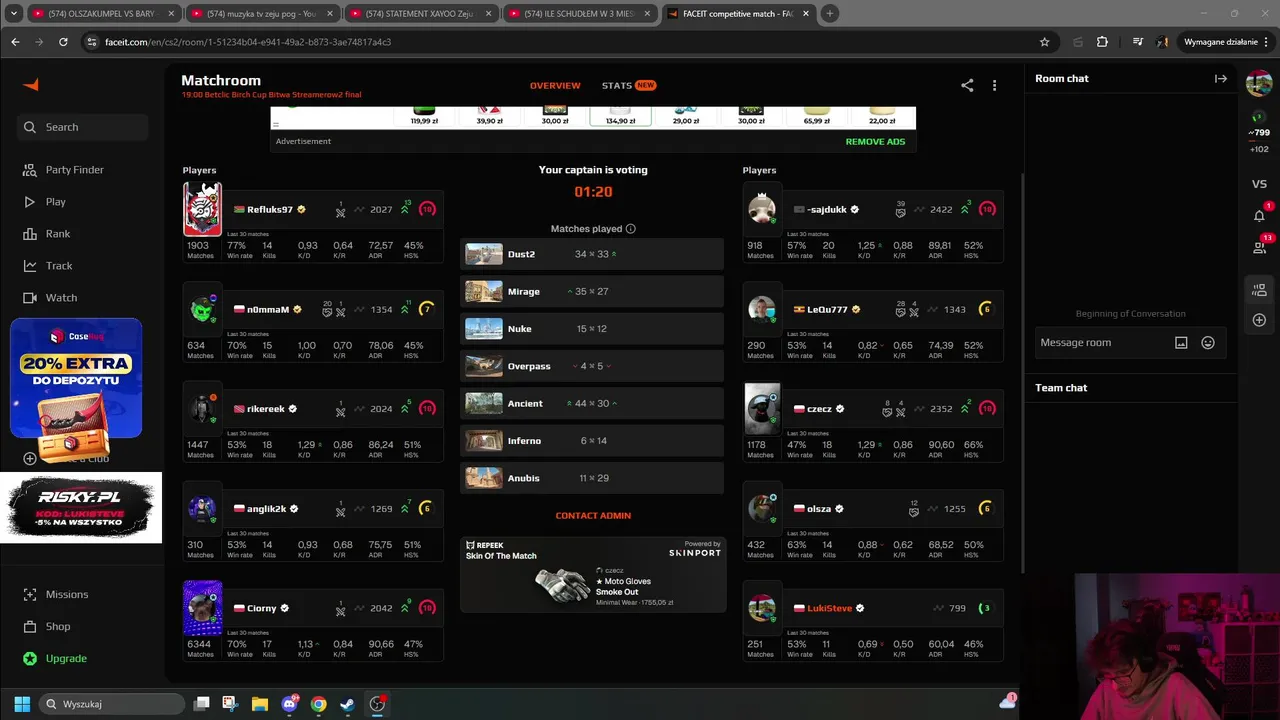Open emoji picker in room chat
This screenshot has width=1280, height=720.
(1208, 343)
